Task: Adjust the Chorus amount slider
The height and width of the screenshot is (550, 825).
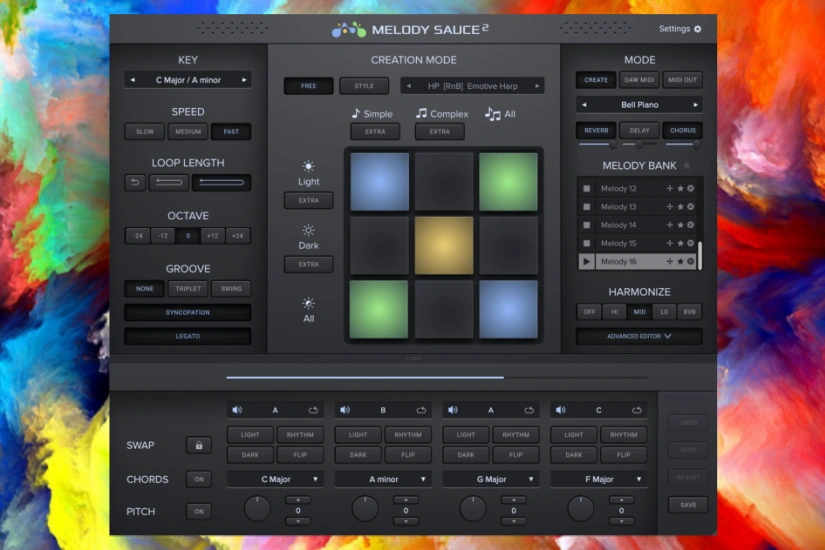Action: [682, 144]
